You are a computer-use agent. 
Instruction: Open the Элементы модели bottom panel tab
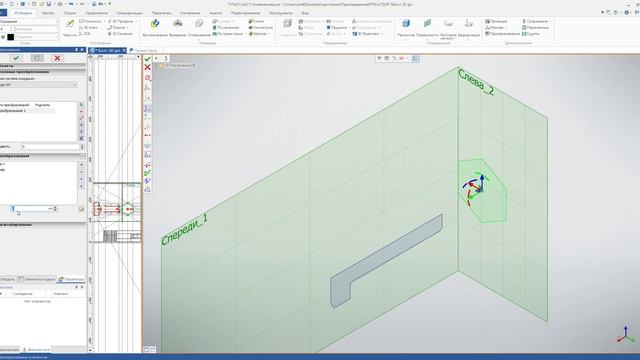(37, 279)
